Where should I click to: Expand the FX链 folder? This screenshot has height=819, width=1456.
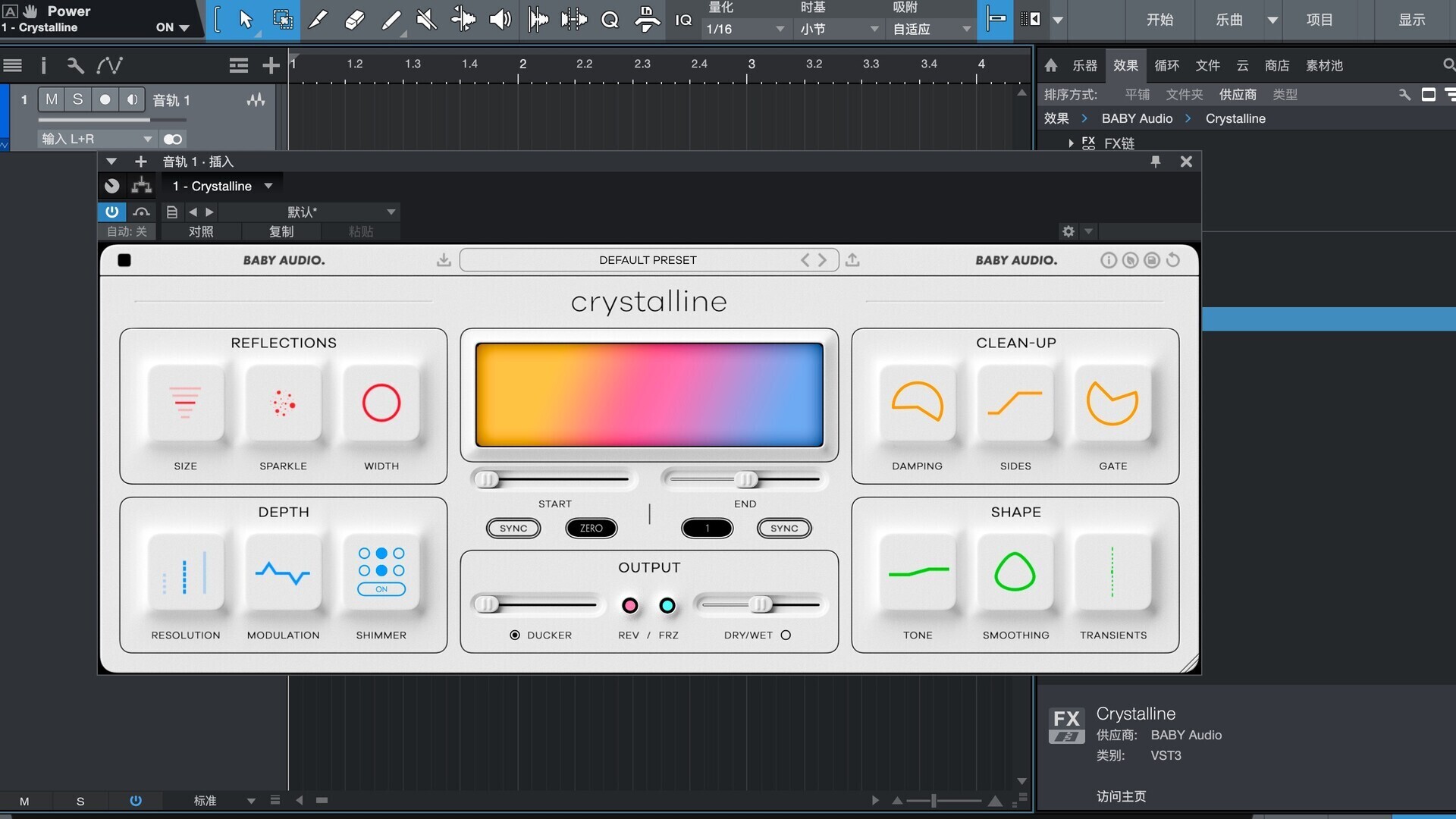1071,143
